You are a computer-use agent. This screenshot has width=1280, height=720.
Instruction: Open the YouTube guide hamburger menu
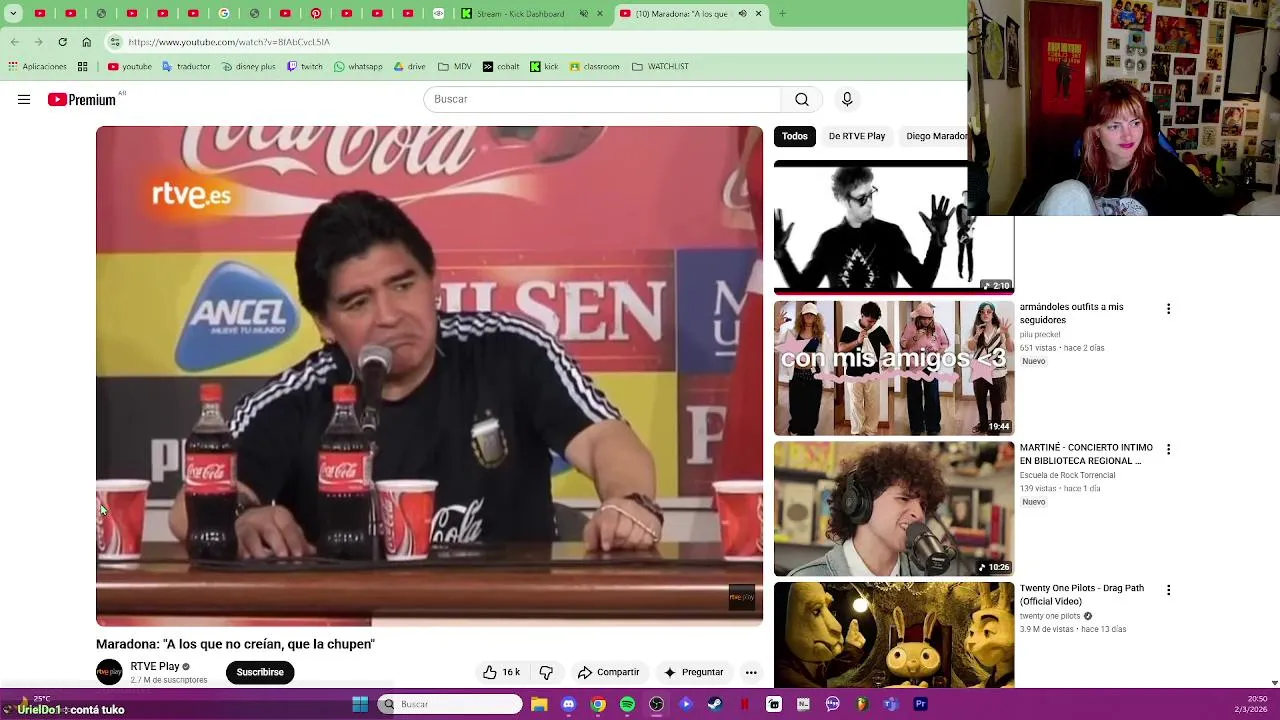[x=24, y=99]
